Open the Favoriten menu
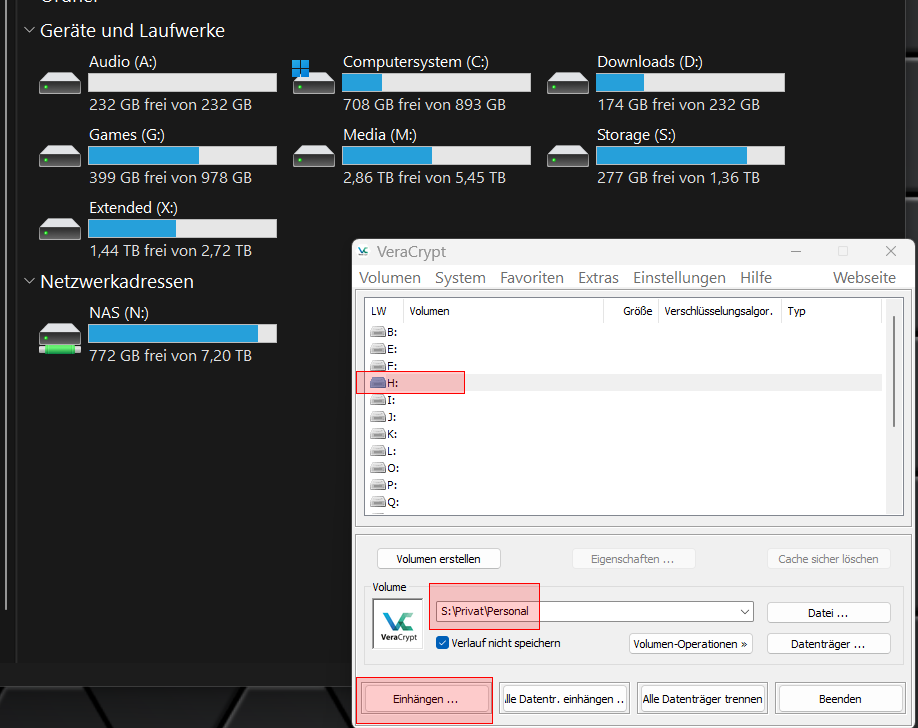The image size is (918, 728). pos(532,278)
